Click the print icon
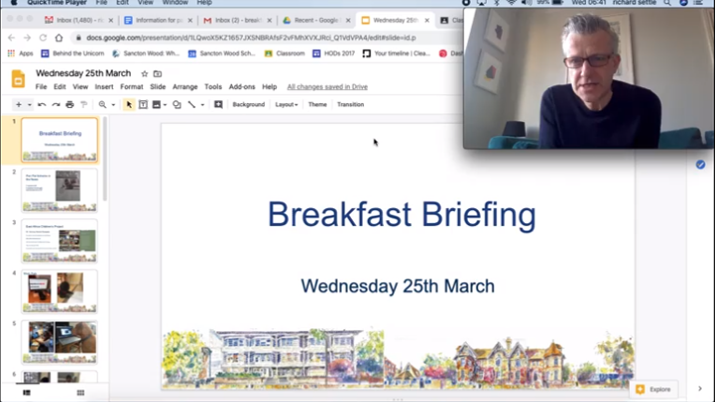The height and width of the screenshot is (402, 715). tap(70, 104)
